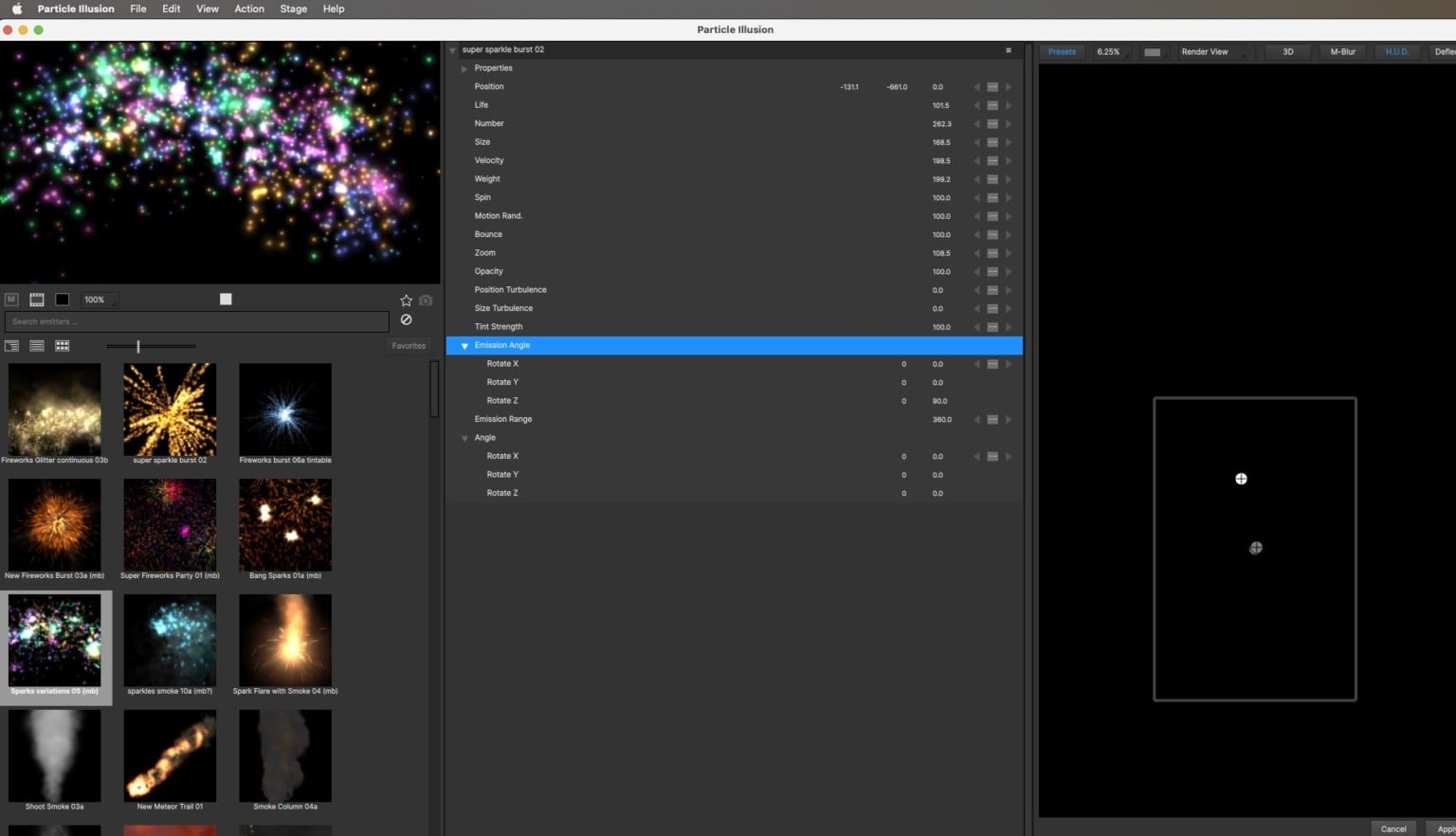Select the Super Fireworks Party 01 thumbnail

[170, 525]
